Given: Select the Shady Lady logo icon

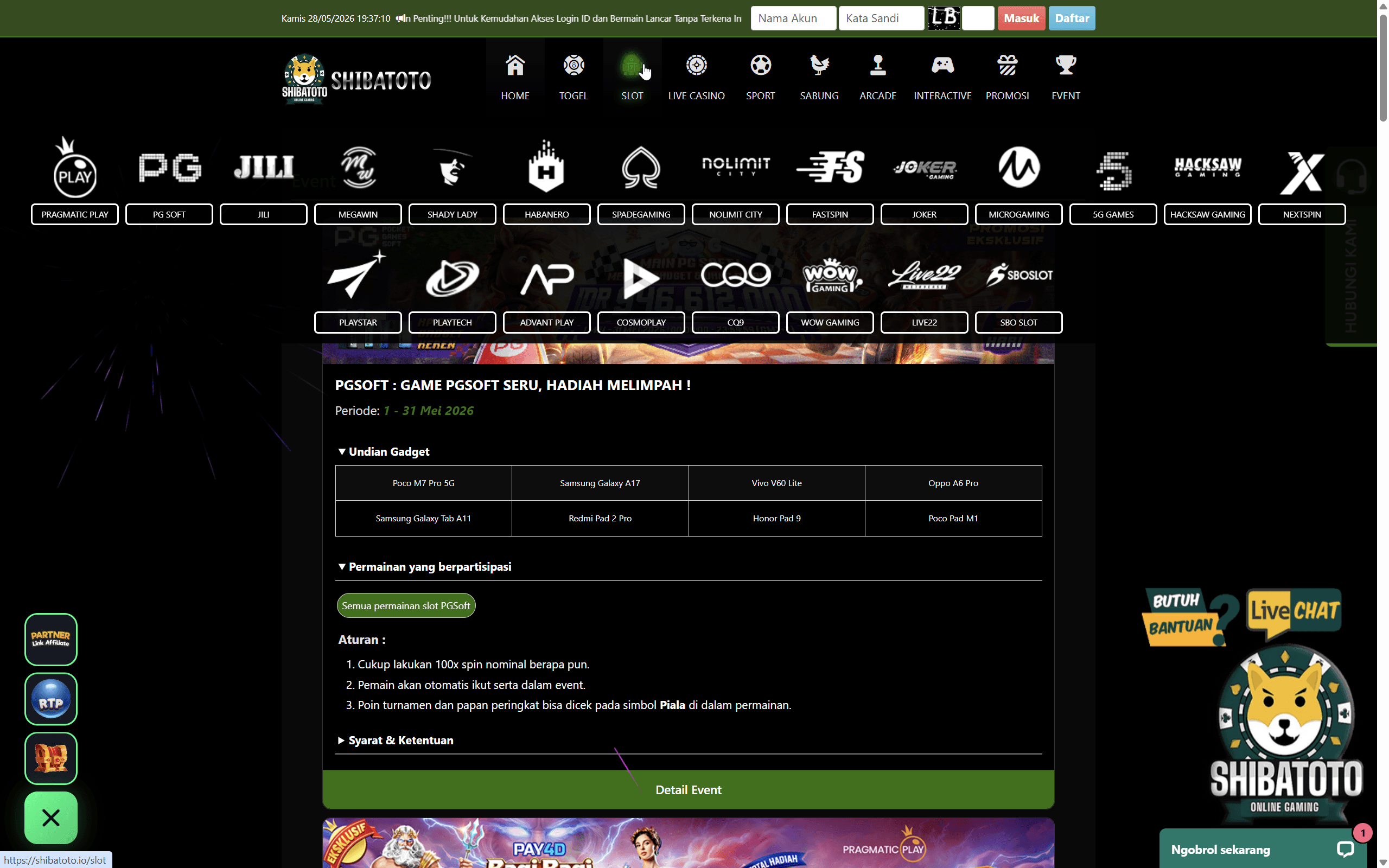Looking at the screenshot, I should pos(453,168).
